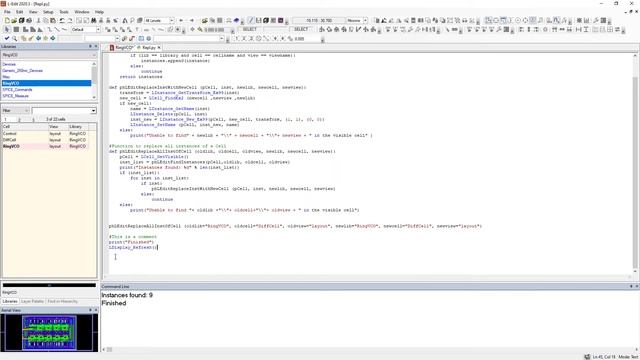This screenshot has width=640, height=360.
Task: Select the arrow selection tool
Action: tap(7, 29)
